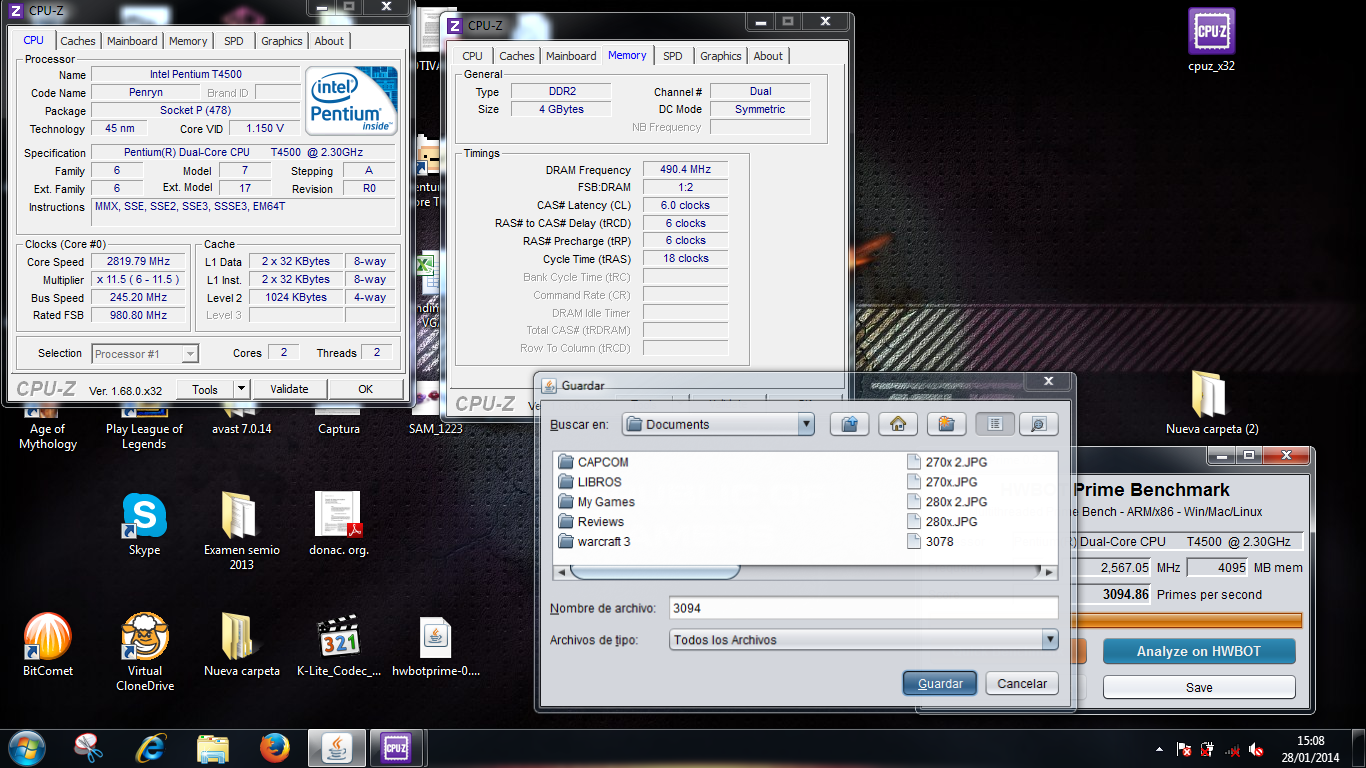Screen dimensions: 1366x768
Task: Open Caches tab in the Processor CPU-Z window
Action: tap(77, 41)
